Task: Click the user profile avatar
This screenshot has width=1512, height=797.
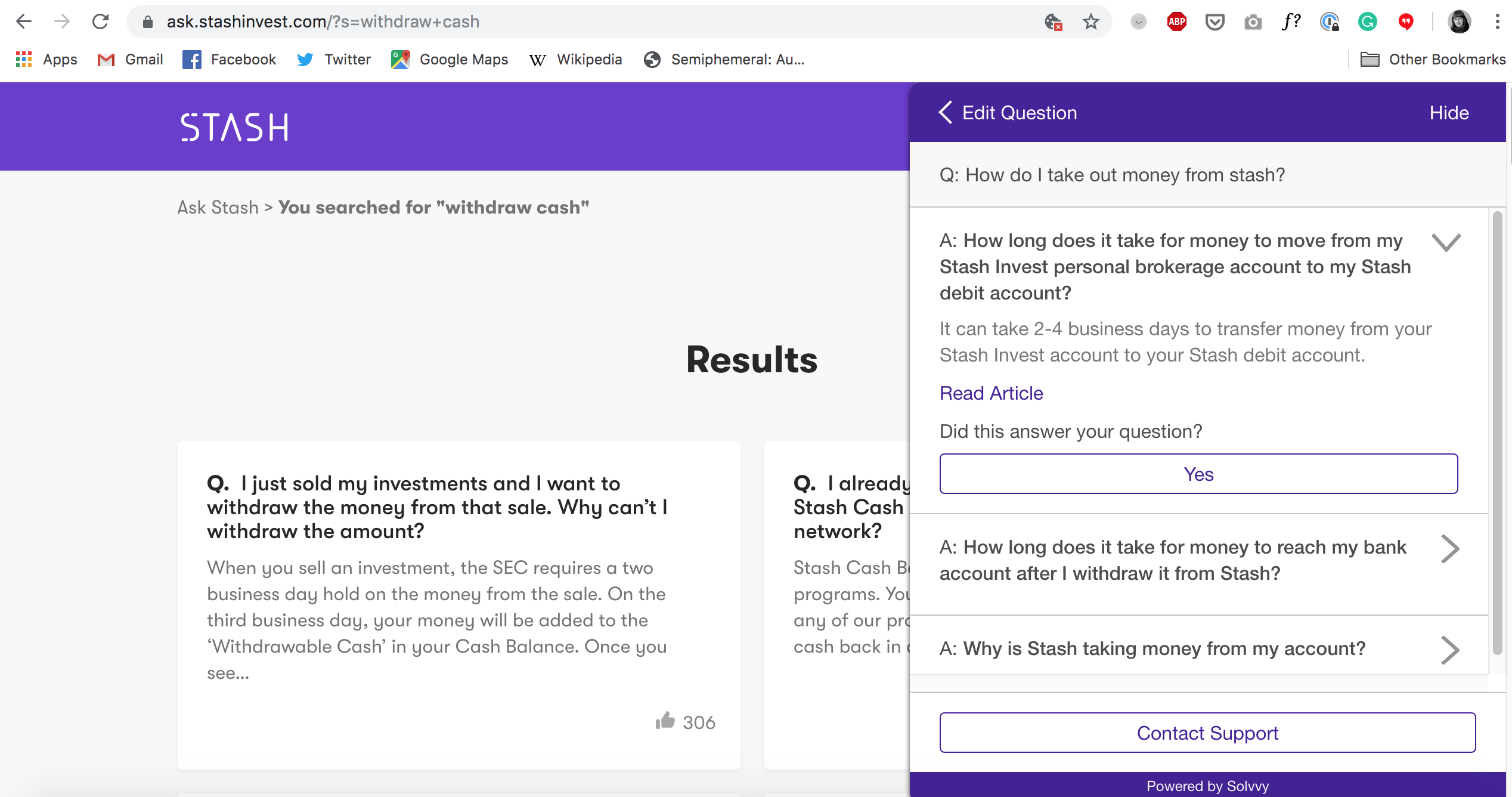Action: [x=1459, y=22]
